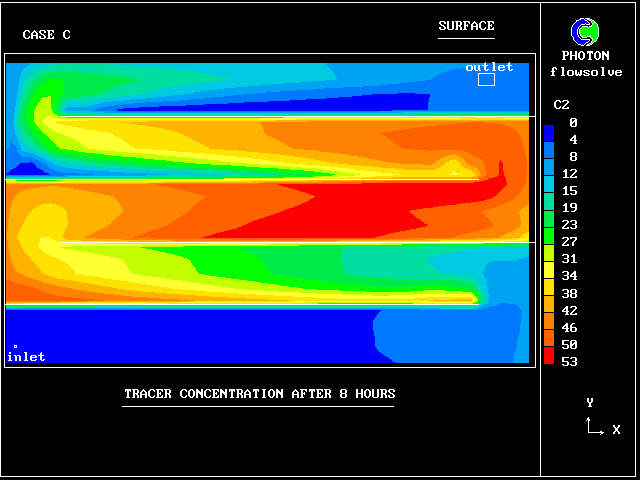Click the SURFACE label at the top
This screenshot has width=640, height=480.
(x=466, y=26)
